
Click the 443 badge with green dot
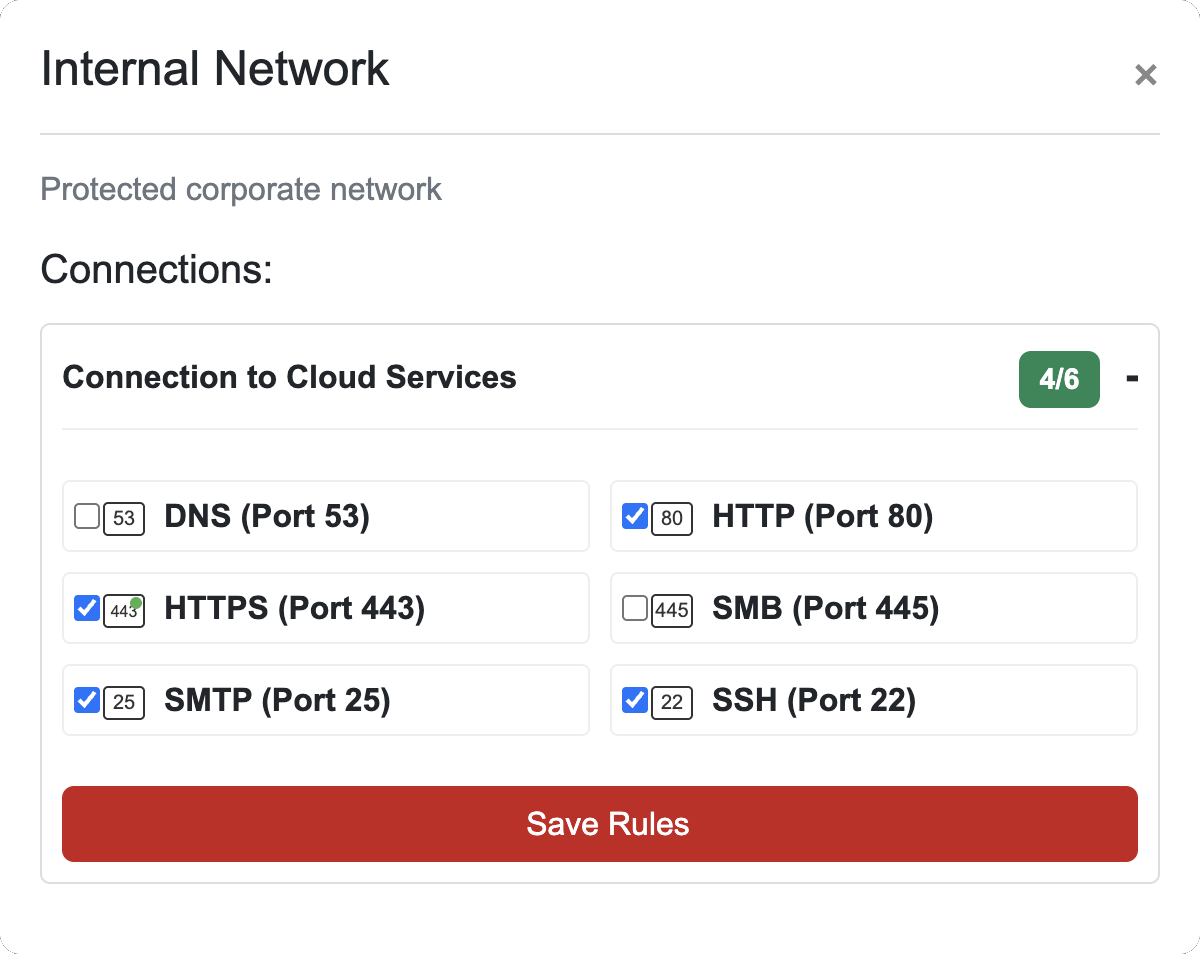pyautogui.click(x=124, y=610)
